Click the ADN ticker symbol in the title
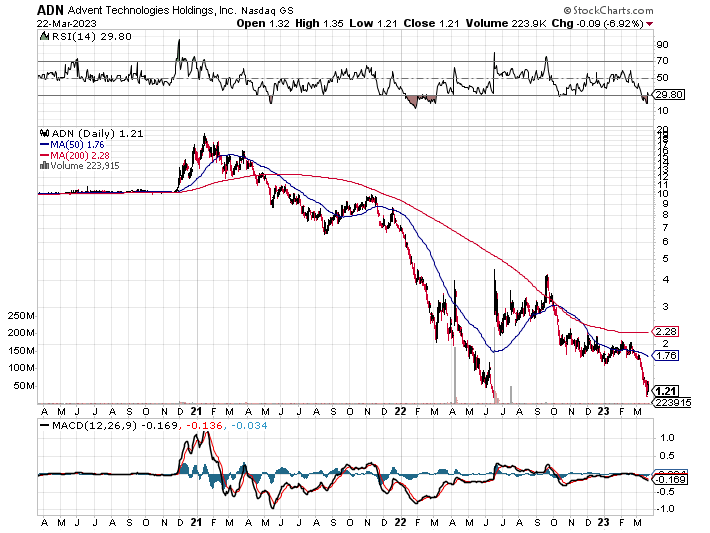710x533 pixels. tap(51, 10)
